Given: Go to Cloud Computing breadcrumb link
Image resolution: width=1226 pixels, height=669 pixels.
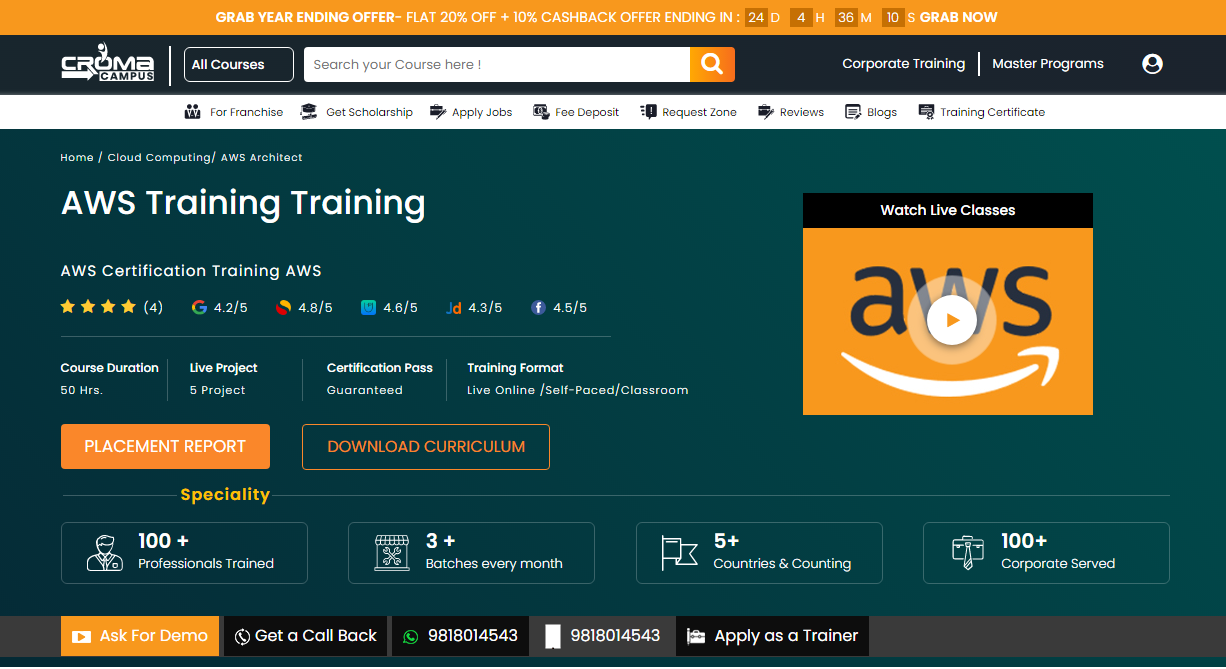Looking at the screenshot, I should point(159,158).
